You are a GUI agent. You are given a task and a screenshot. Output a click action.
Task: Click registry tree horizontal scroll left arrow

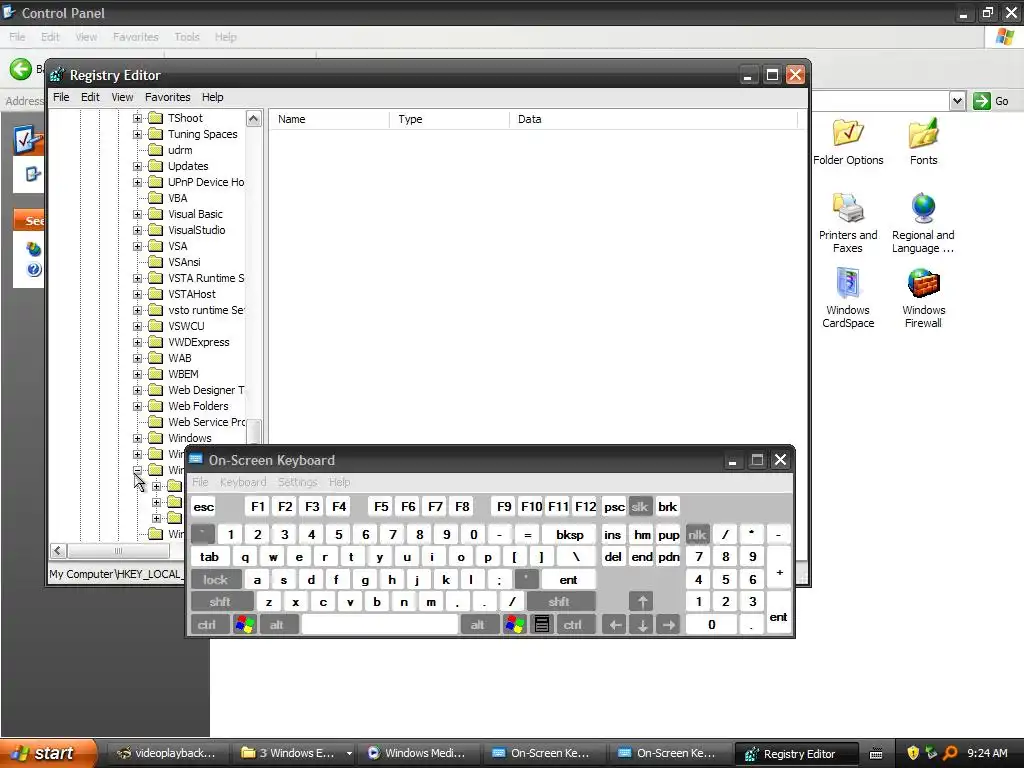pos(58,551)
